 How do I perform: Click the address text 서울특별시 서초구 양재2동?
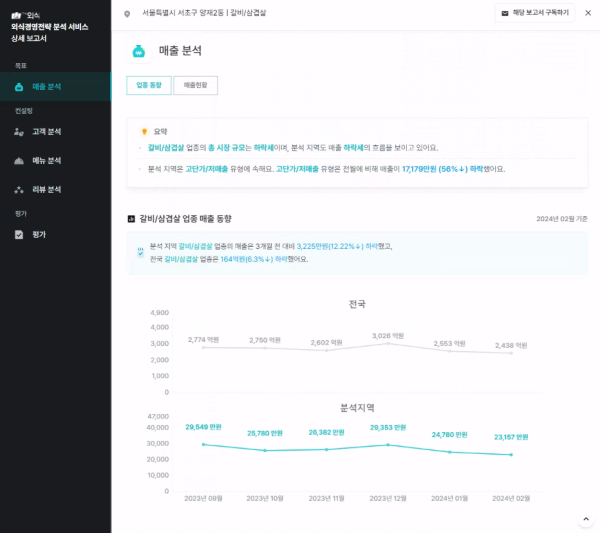tap(183, 13)
